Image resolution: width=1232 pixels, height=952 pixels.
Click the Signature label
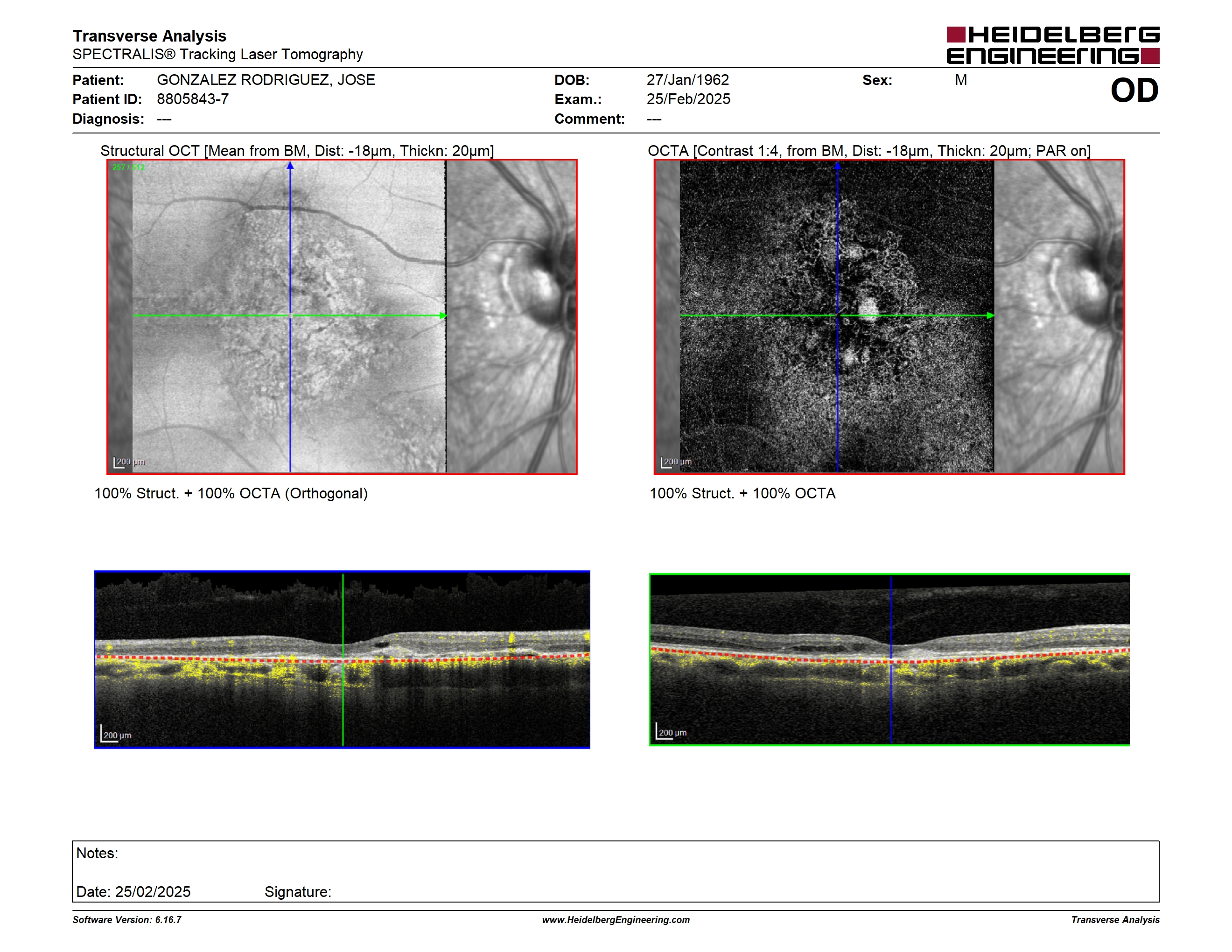click(298, 892)
